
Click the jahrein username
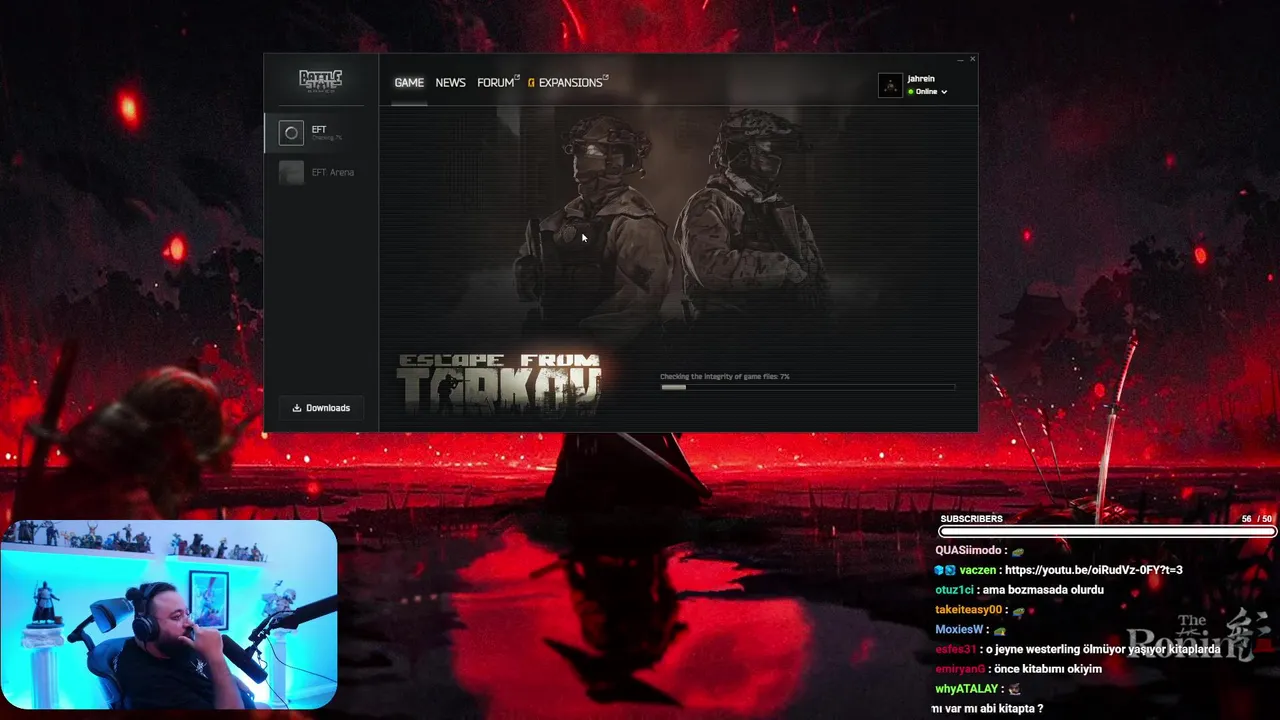click(x=921, y=79)
